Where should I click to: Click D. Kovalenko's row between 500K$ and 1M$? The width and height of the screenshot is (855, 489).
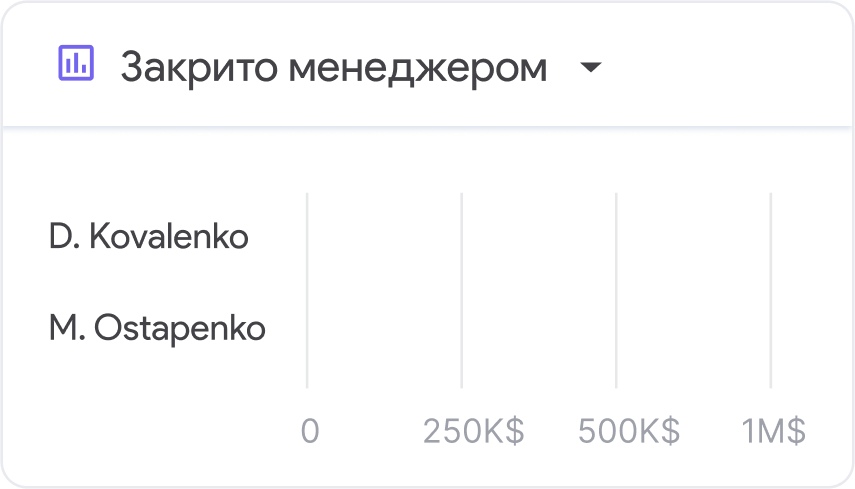click(693, 238)
